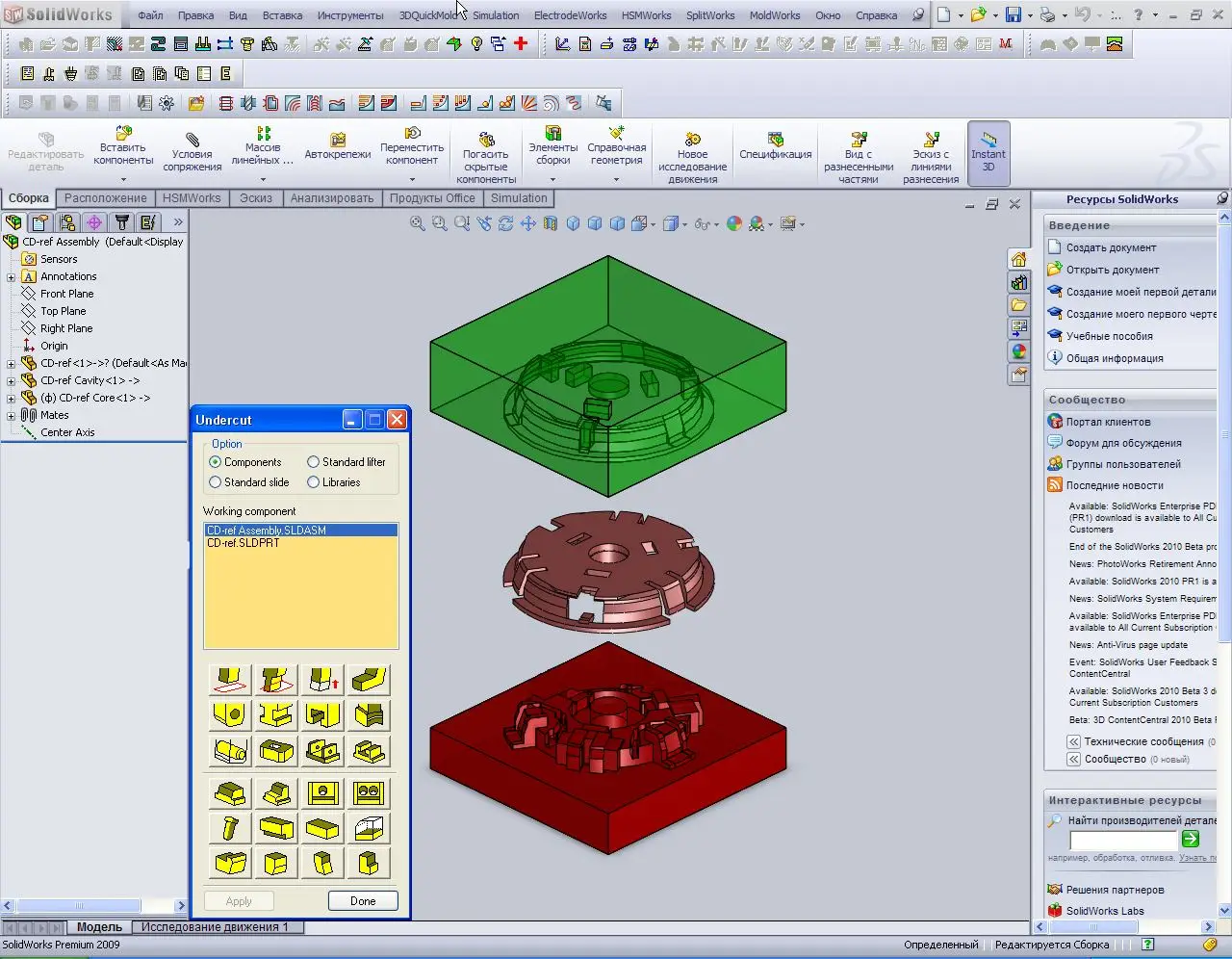The height and width of the screenshot is (959, 1232).
Task: Expand the CD-ref Core<1> node
Action: click(x=12, y=399)
